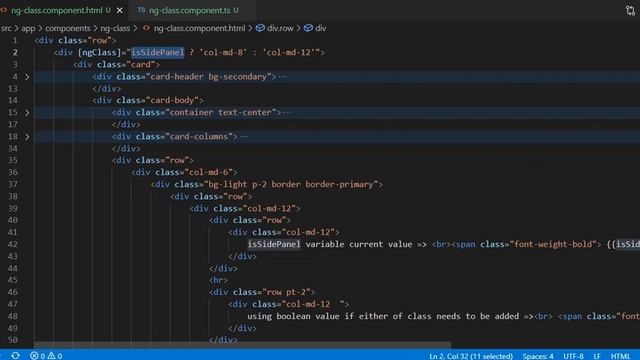Click 'card-body' class on line 14
The height and width of the screenshot is (360, 640).
[x=172, y=100]
